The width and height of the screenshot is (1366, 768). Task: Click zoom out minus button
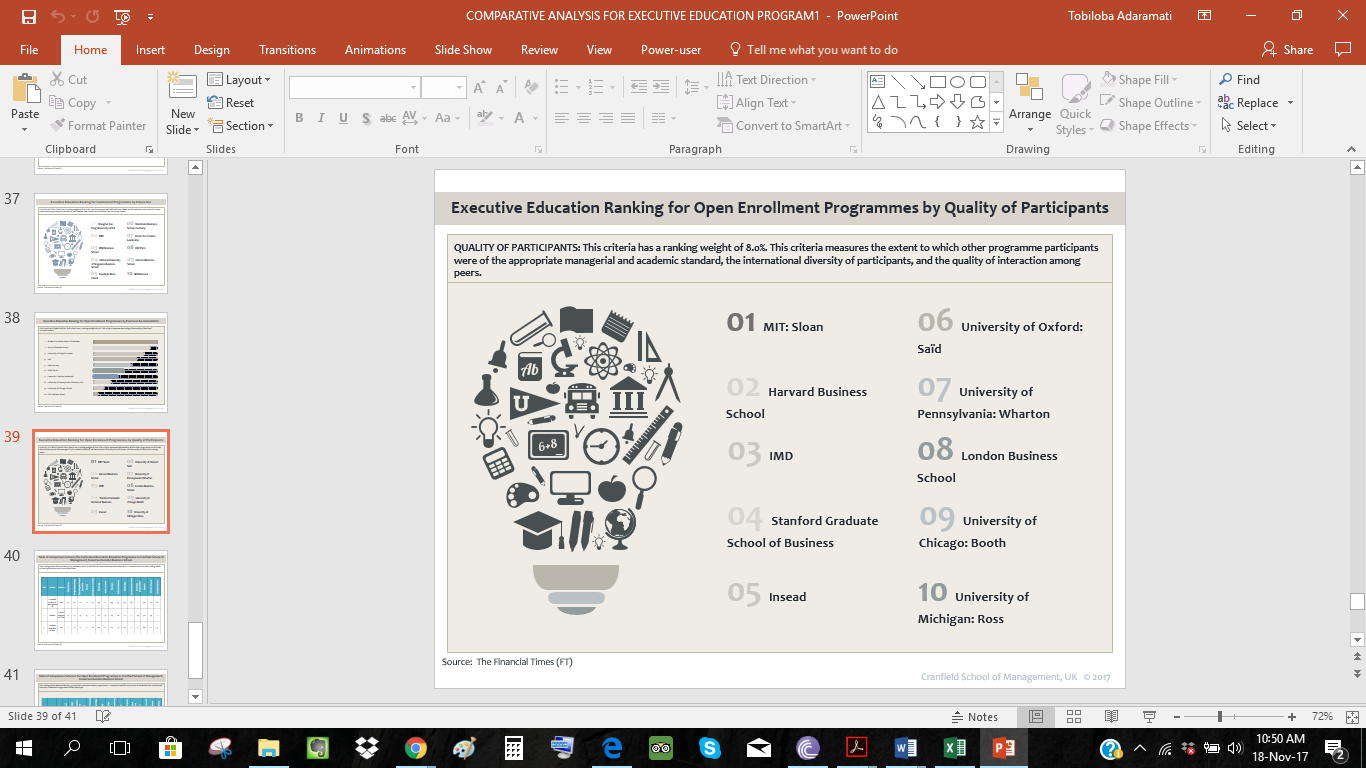click(x=1179, y=717)
